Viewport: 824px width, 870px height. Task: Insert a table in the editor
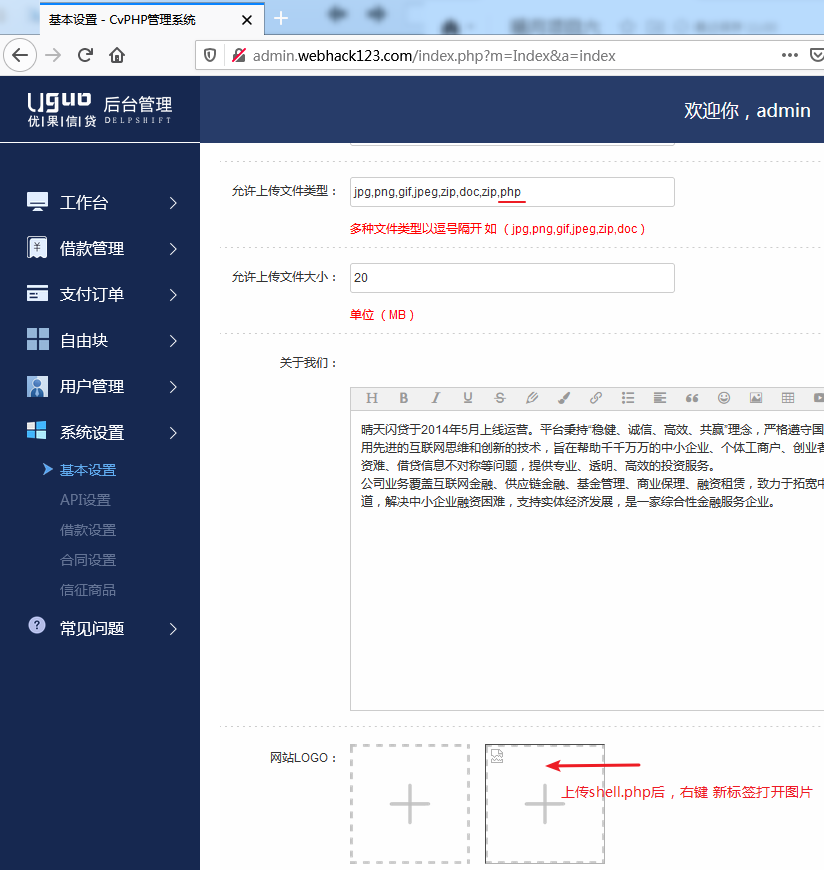[x=788, y=398]
